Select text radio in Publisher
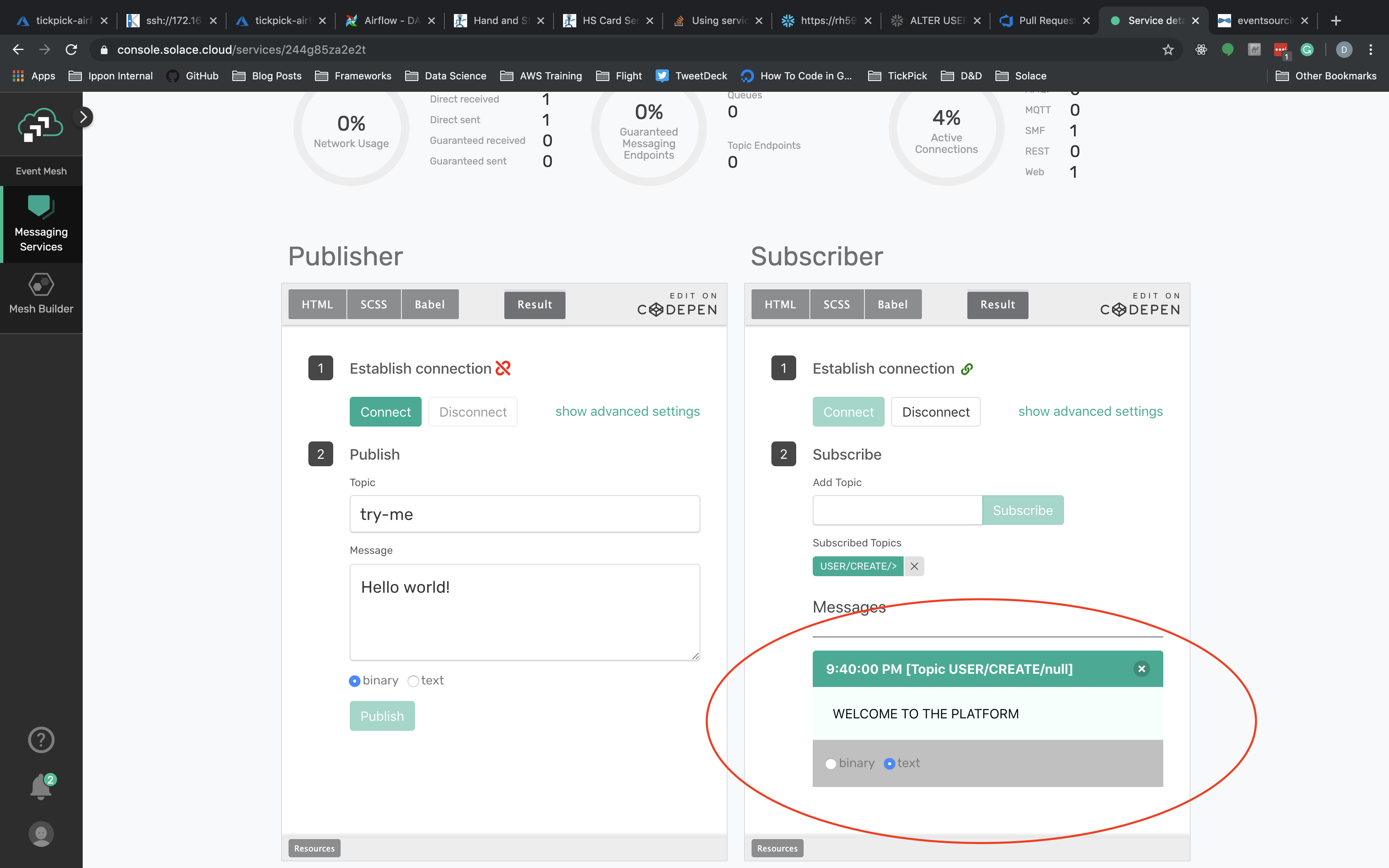Screen dimensions: 1389x868 point(413,681)
